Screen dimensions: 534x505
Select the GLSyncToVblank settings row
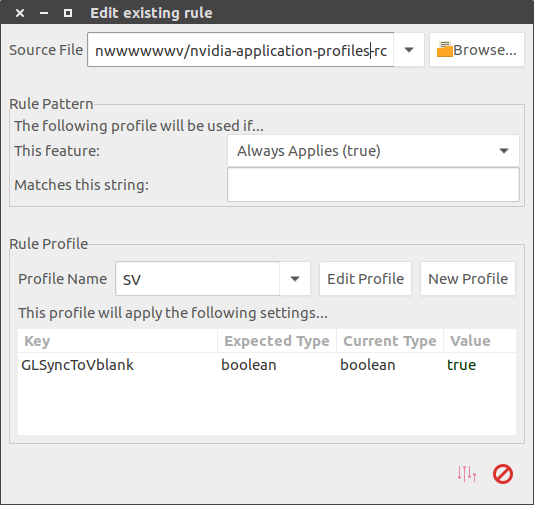(x=267, y=365)
